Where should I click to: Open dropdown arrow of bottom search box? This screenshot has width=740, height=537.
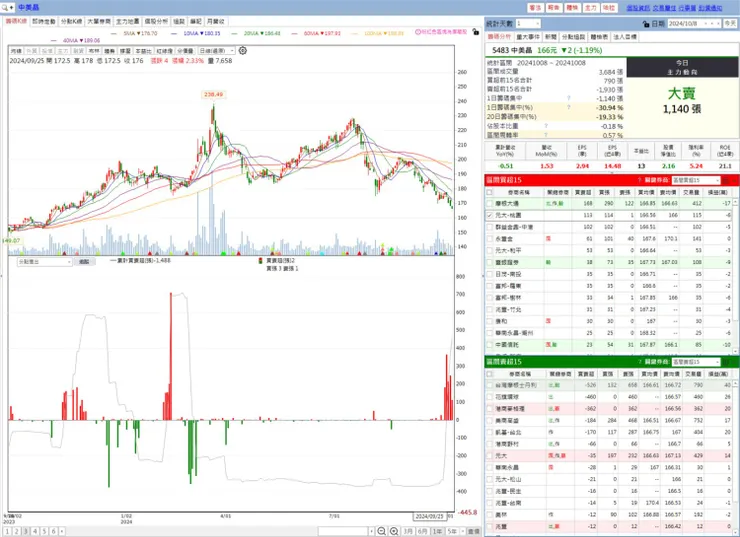click(x=372, y=531)
